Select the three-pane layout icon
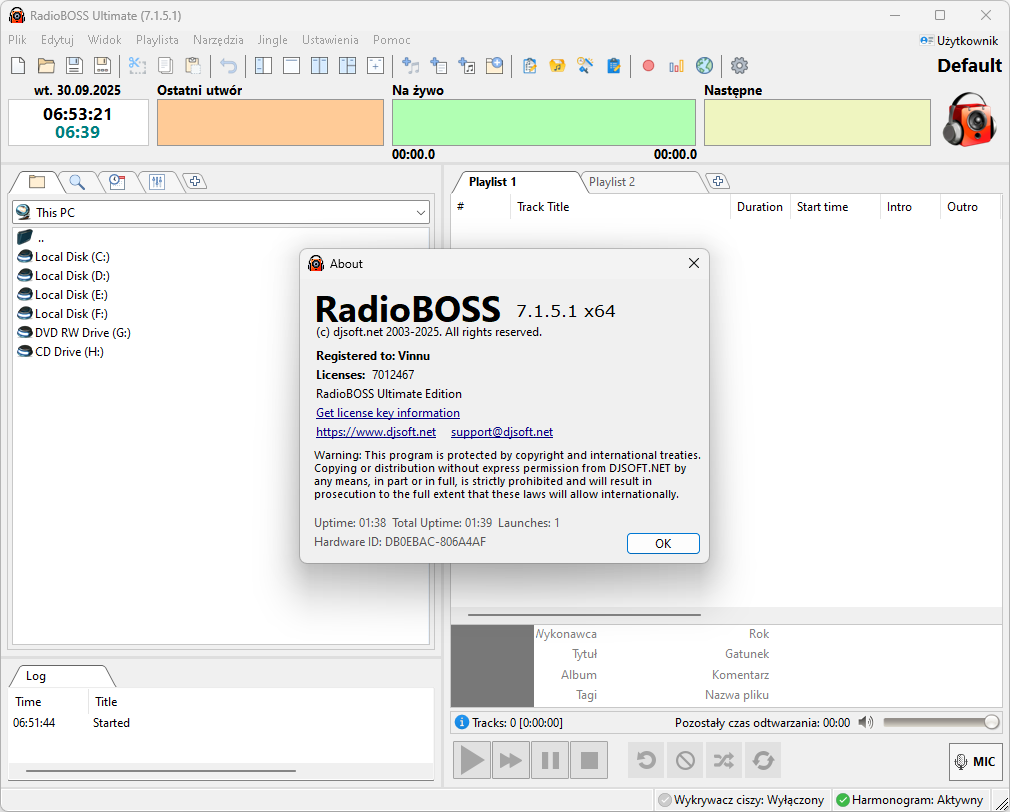The height and width of the screenshot is (812, 1010). (x=348, y=66)
